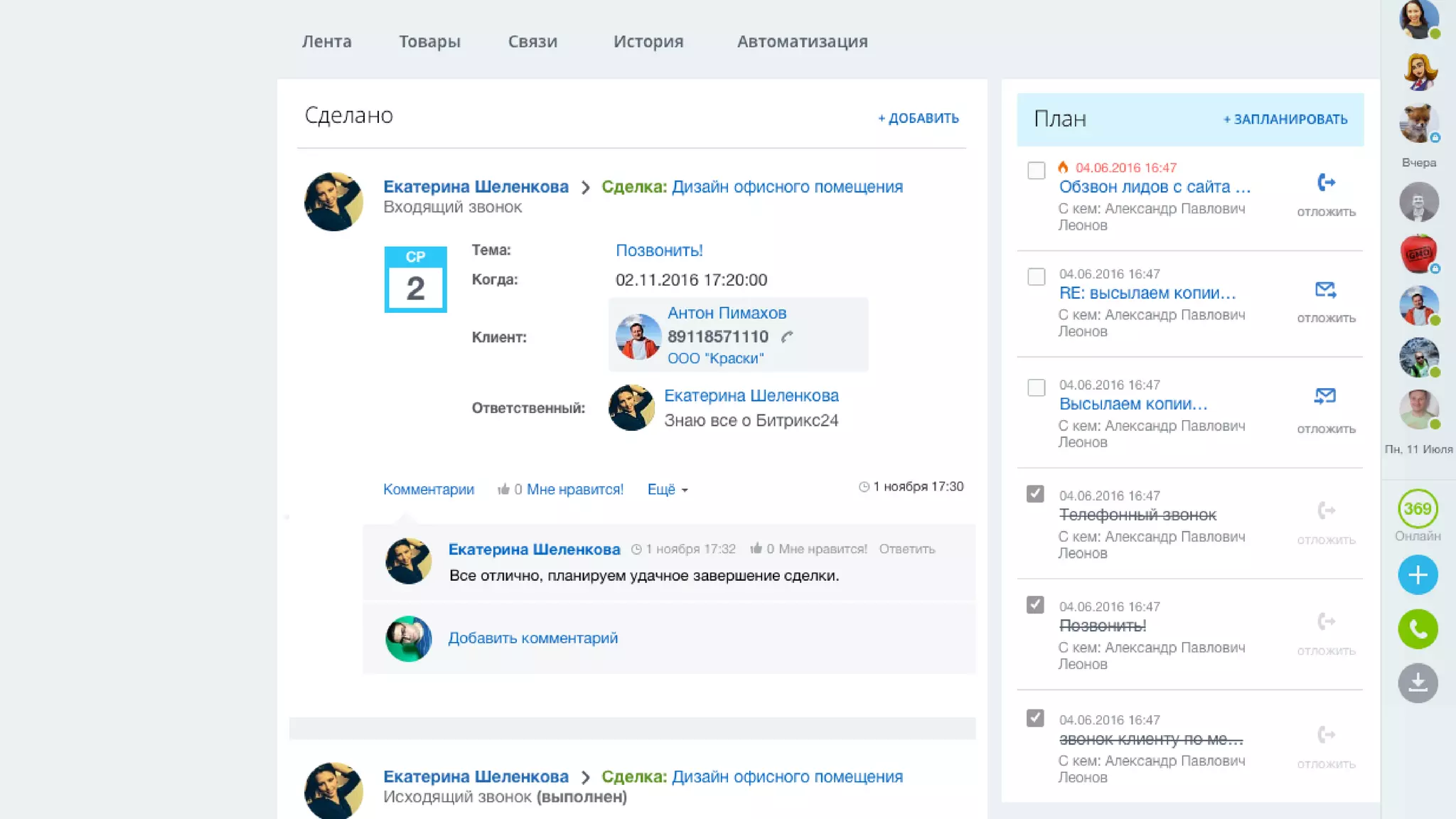Viewport: 1456px width, 819px height.
Task: Check the Обзвон лидов с сайта checkbox
Action: (x=1036, y=171)
